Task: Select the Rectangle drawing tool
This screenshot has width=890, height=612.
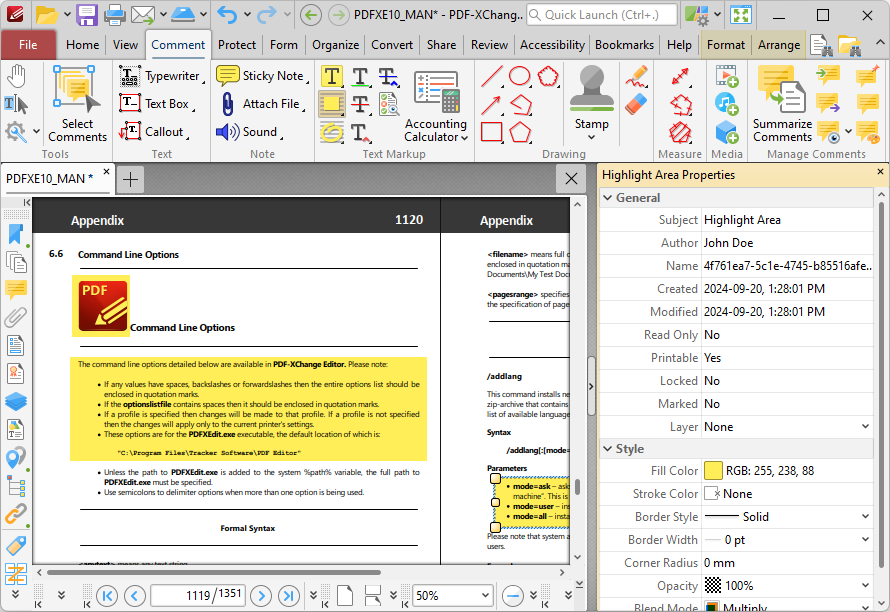Action: click(x=492, y=132)
